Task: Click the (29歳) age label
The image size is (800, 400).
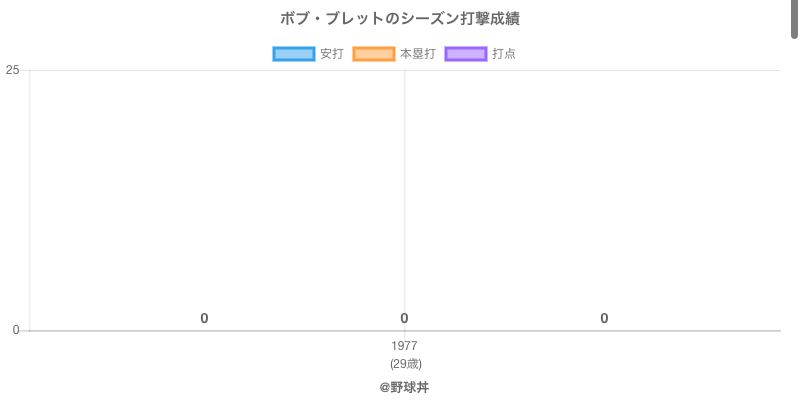Action: pos(405,363)
